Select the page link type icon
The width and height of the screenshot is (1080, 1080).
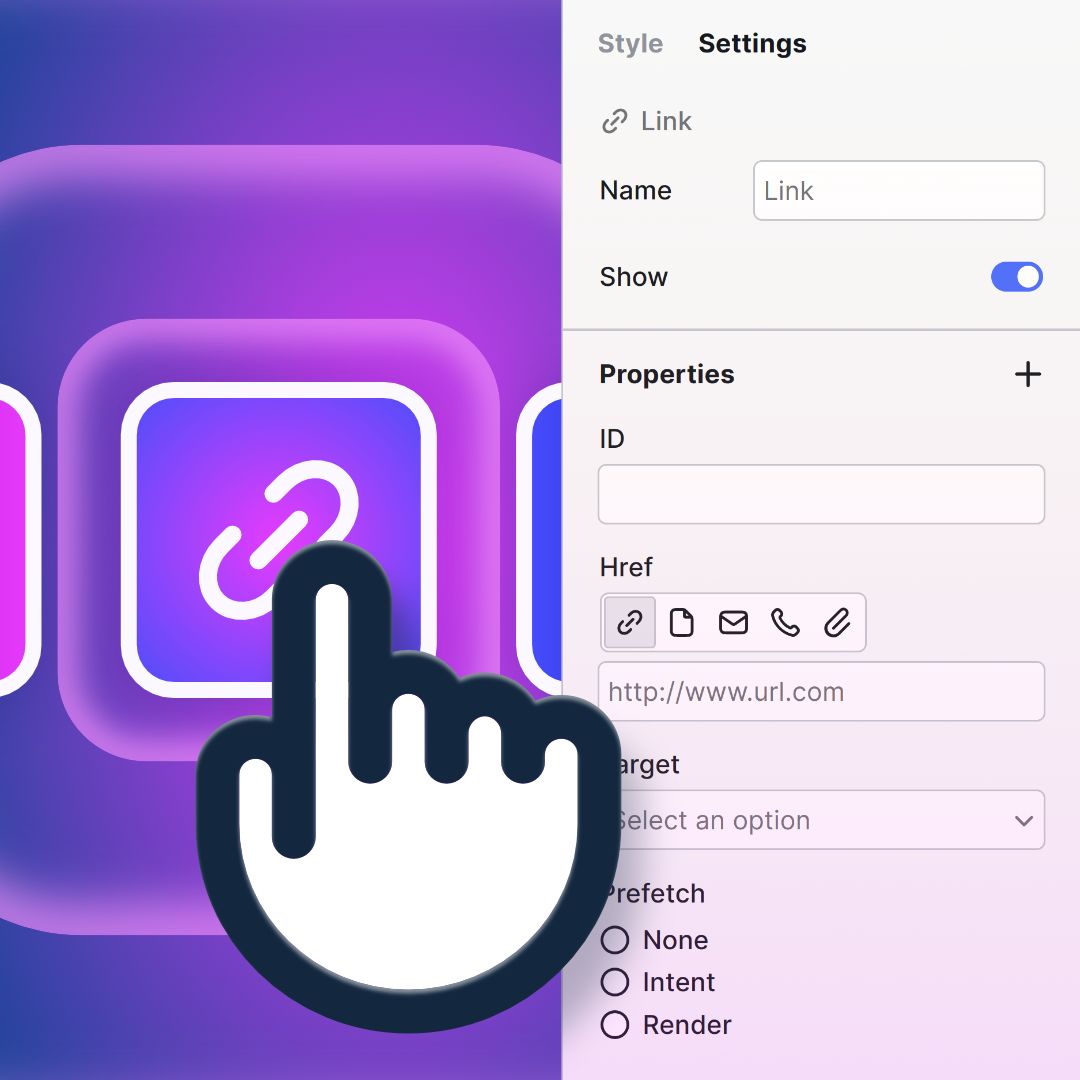pyautogui.click(x=681, y=623)
